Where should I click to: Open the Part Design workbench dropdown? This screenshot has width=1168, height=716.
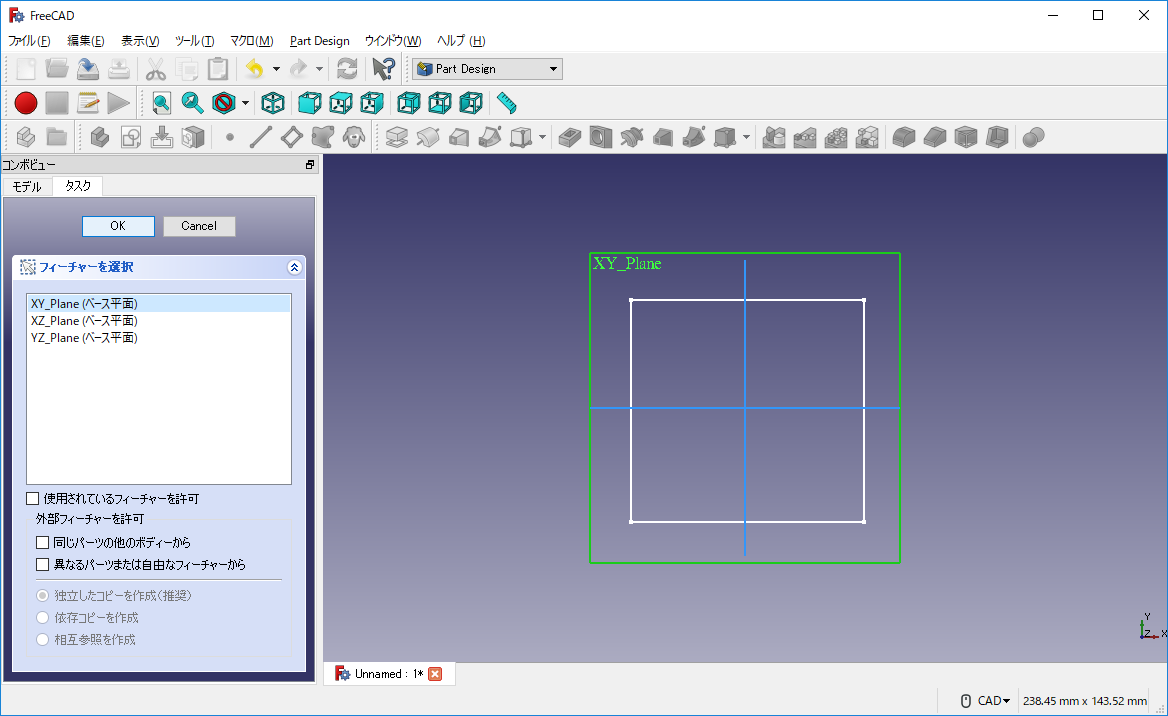click(487, 69)
